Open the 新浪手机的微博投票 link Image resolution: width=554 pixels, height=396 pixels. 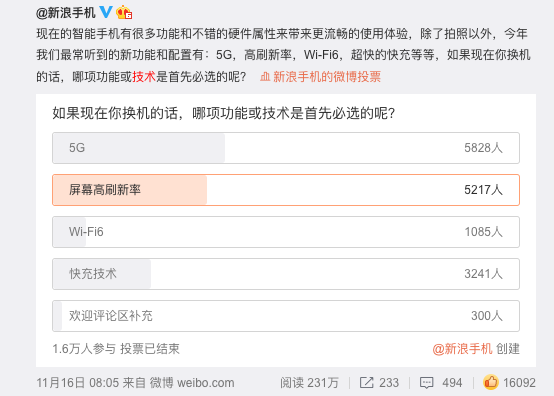(327, 77)
